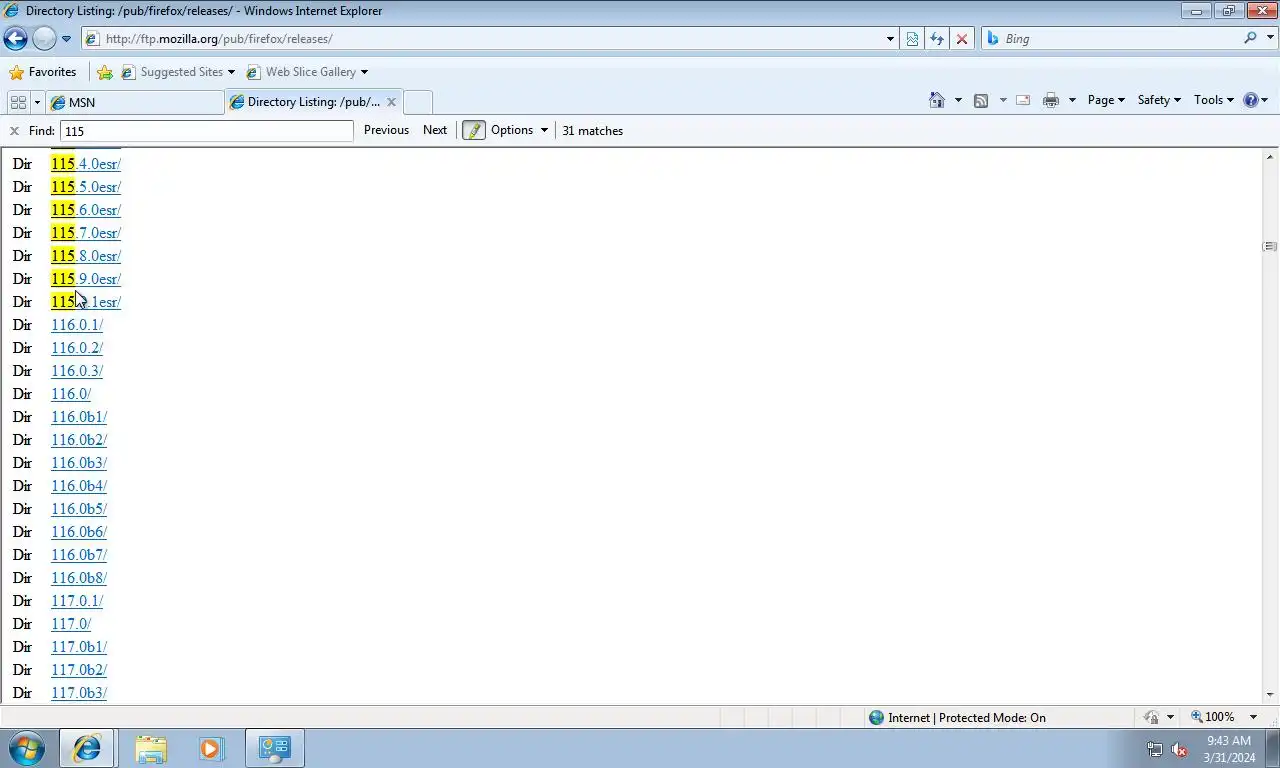The height and width of the screenshot is (768, 1280).
Task: Click Next in the Find bar
Action: pyautogui.click(x=435, y=130)
